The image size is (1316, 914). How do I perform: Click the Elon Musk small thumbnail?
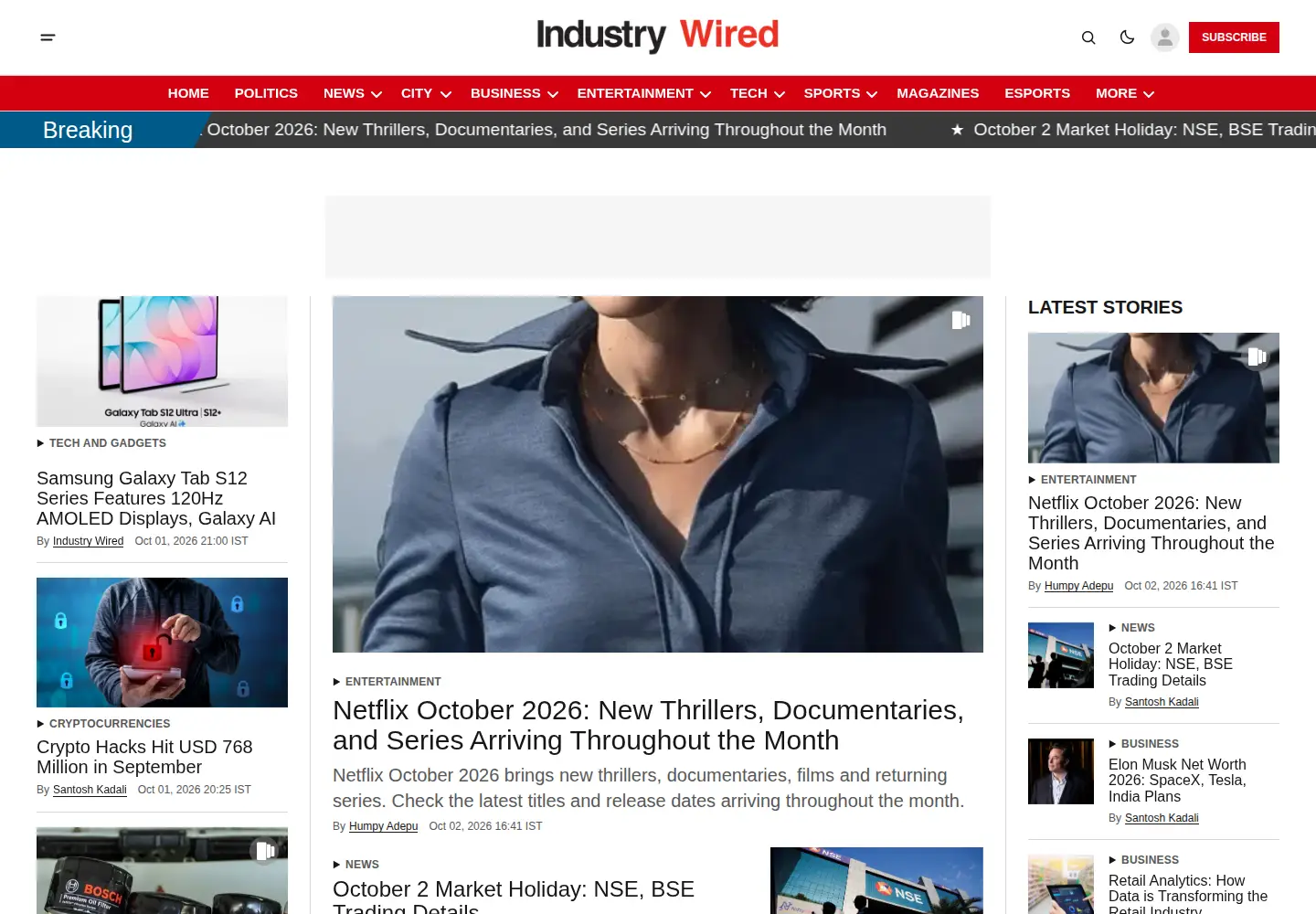(x=1061, y=771)
